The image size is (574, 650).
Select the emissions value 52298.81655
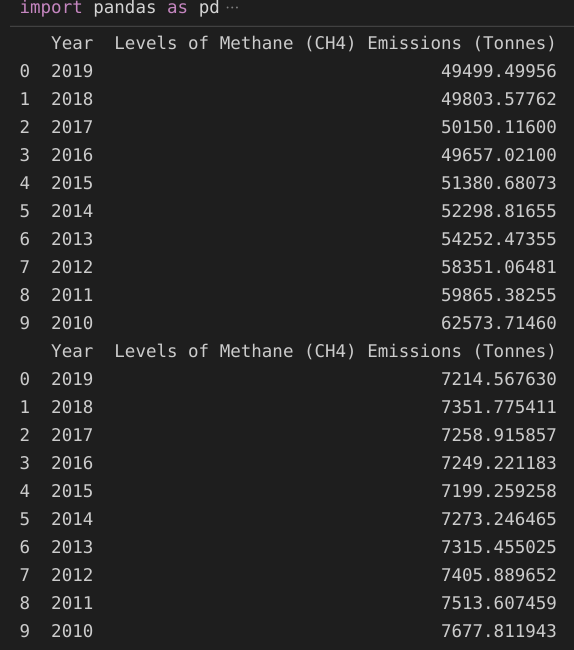pyautogui.click(x=499, y=211)
